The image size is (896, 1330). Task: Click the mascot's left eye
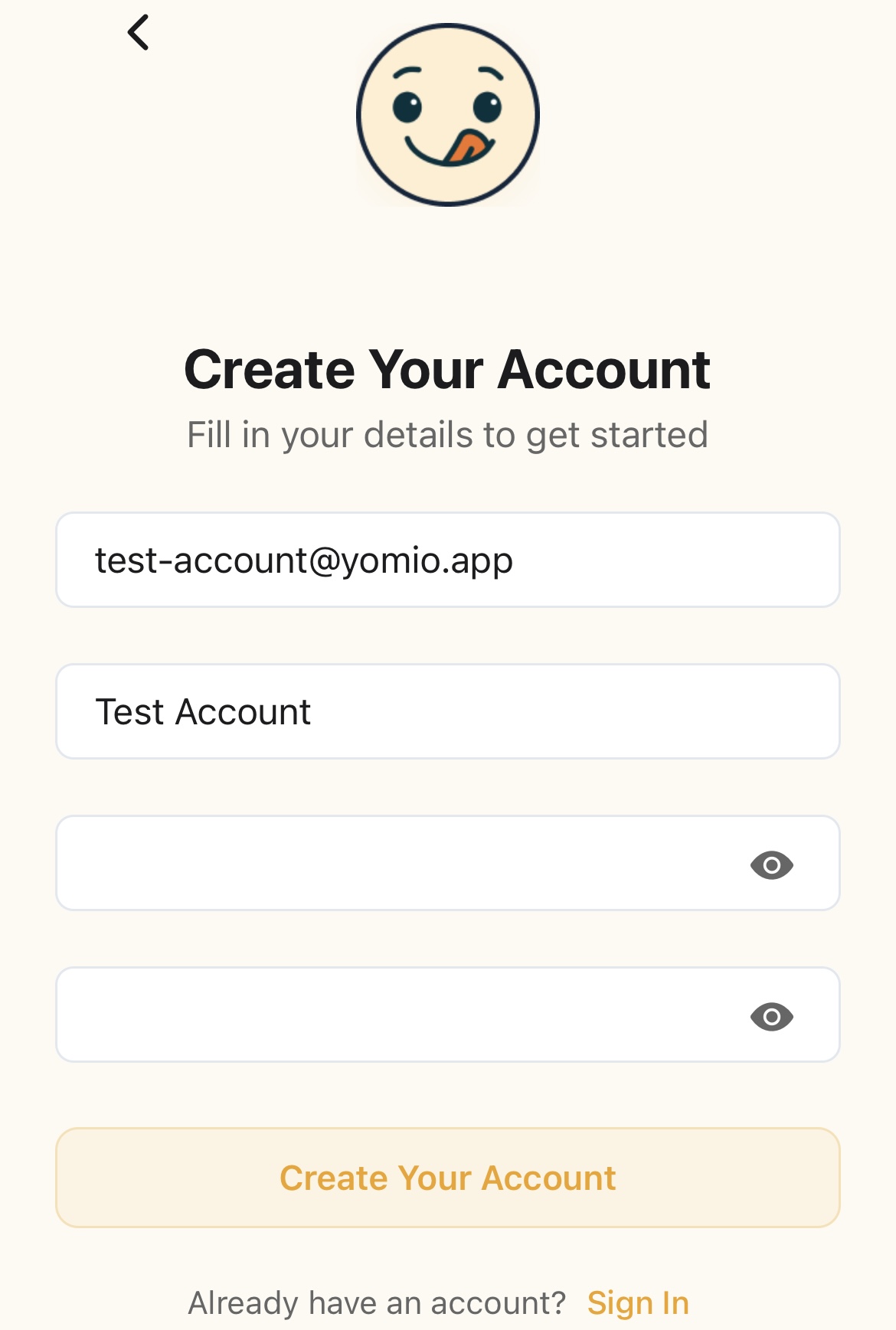point(407,106)
